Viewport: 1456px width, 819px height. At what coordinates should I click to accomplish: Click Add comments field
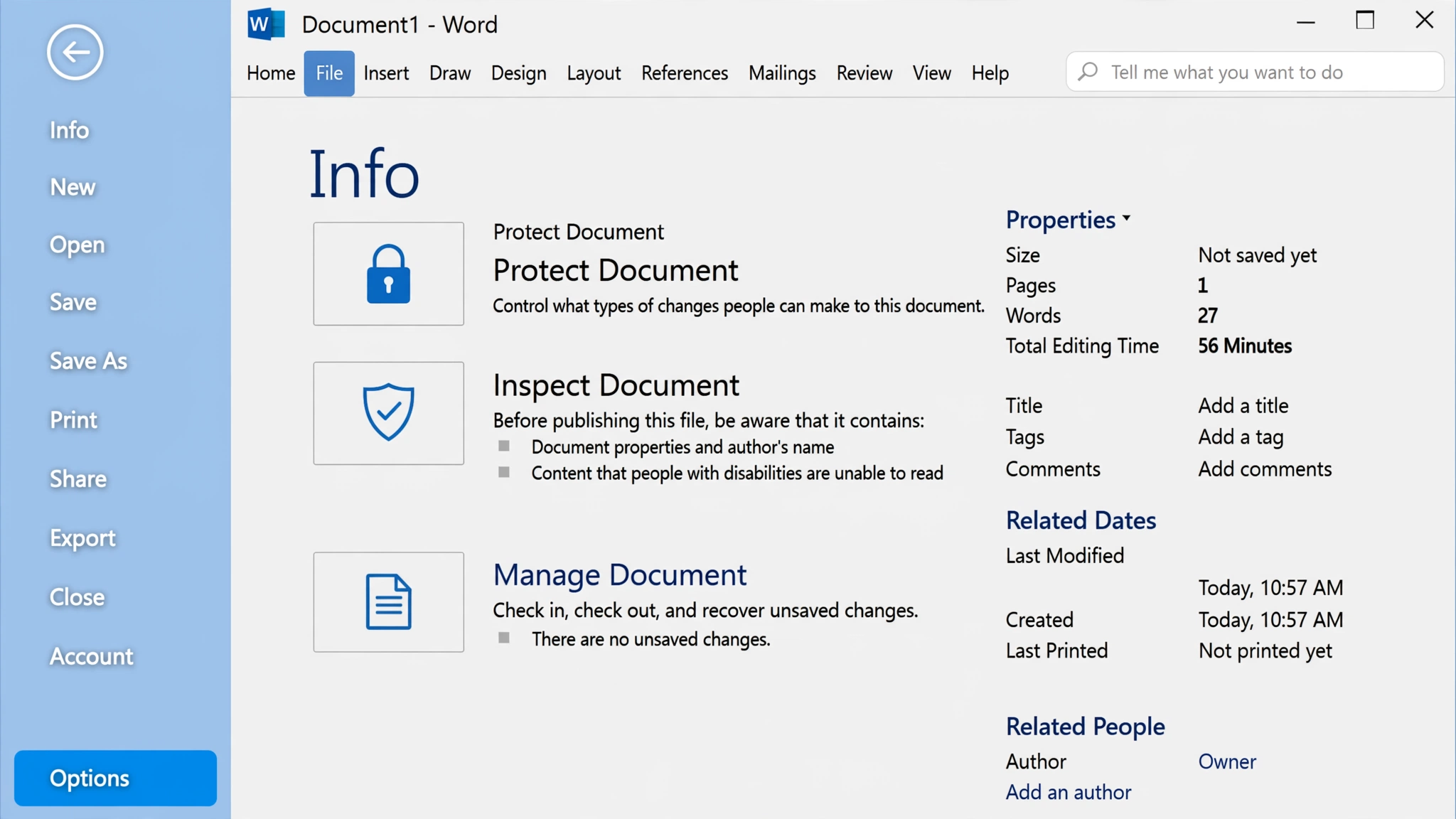pos(1265,469)
